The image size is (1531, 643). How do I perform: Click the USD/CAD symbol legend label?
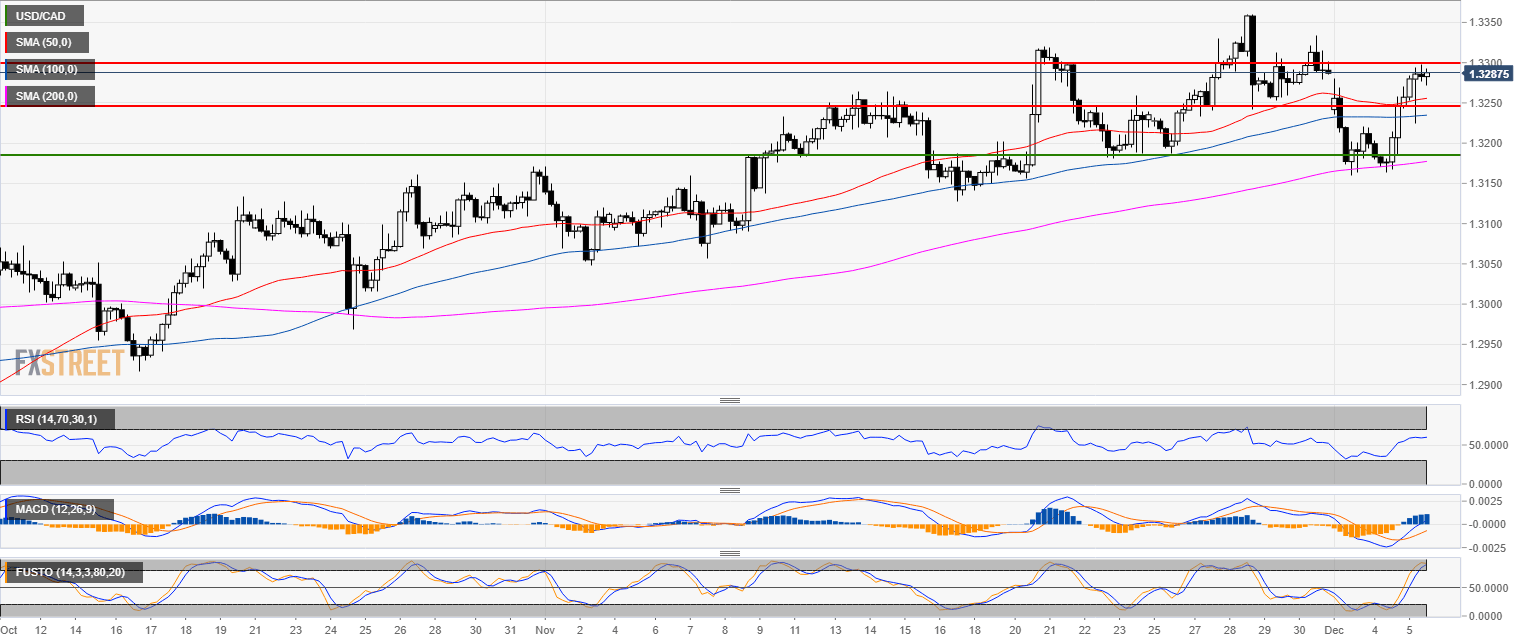[x=45, y=16]
